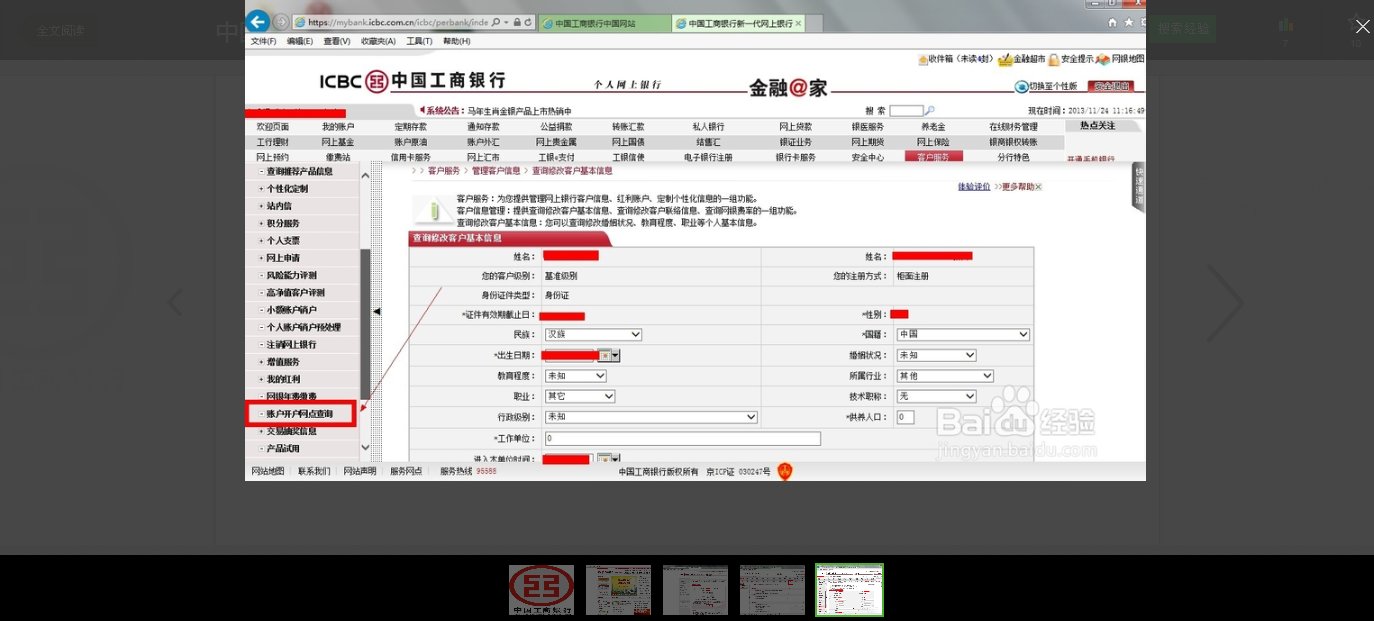This screenshot has height=621, width=1374.
Task: Open the ICBC logo thumbnail
Action: [542, 590]
